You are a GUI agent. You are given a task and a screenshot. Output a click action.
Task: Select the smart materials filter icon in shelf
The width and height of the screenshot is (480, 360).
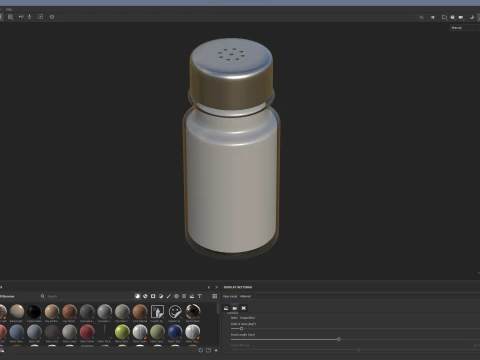[145, 296]
